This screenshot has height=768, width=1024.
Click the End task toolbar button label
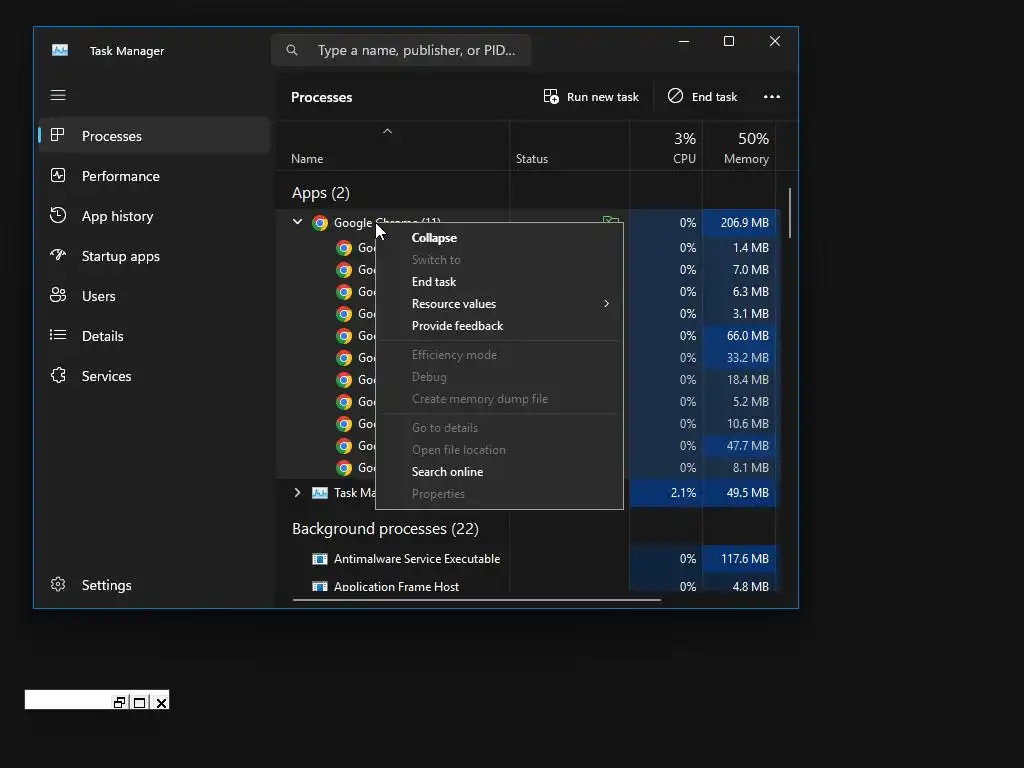click(714, 97)
